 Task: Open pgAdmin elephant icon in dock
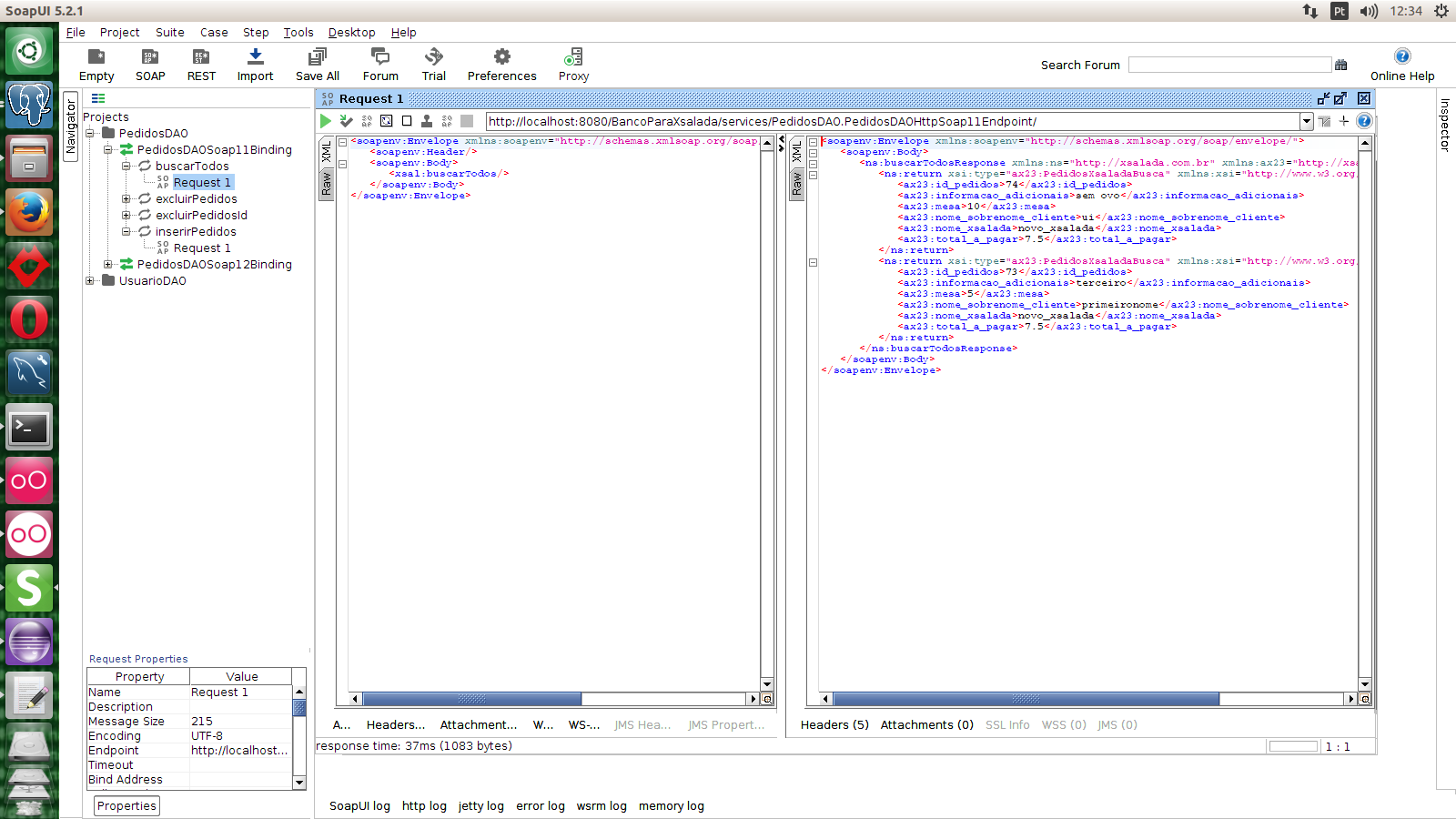29,105
